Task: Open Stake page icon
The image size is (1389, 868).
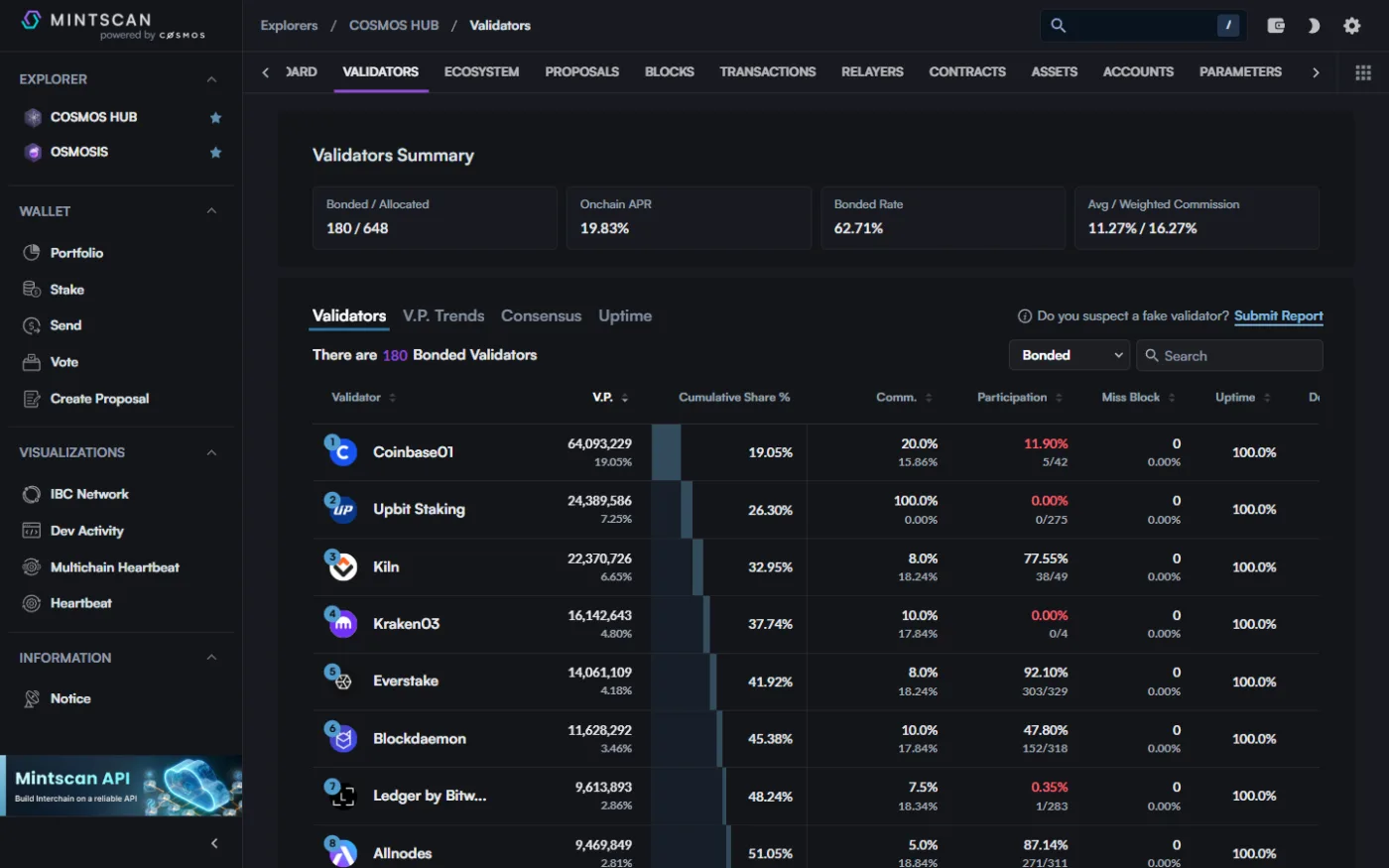Action: click(32, 290)
